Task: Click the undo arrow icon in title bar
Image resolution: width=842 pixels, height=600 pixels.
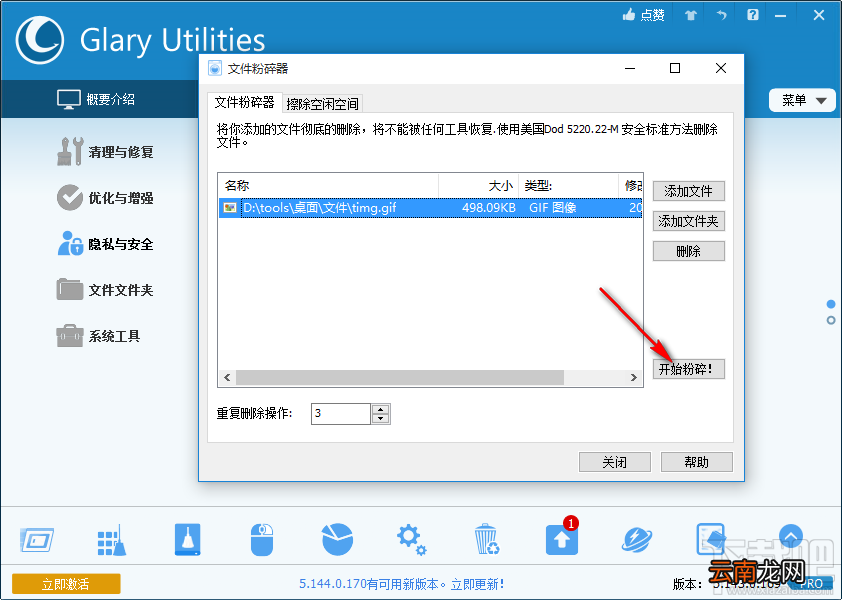Action: click(x=722, y=15)
